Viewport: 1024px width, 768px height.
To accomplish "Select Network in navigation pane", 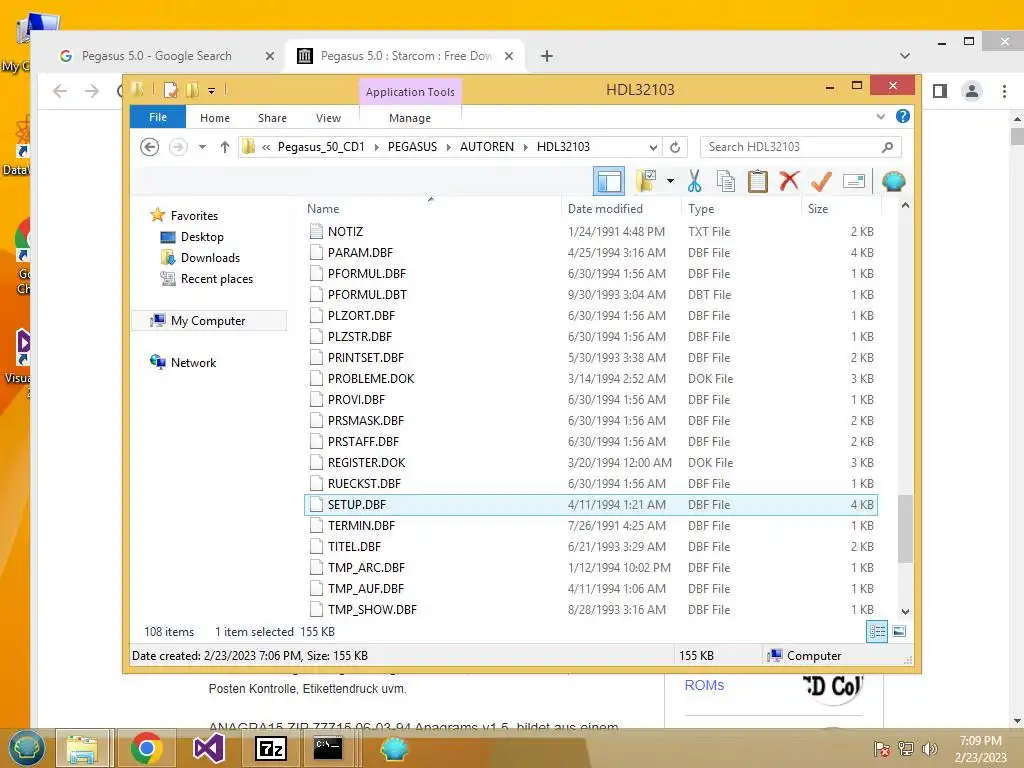I will click(x=193, y=362).
